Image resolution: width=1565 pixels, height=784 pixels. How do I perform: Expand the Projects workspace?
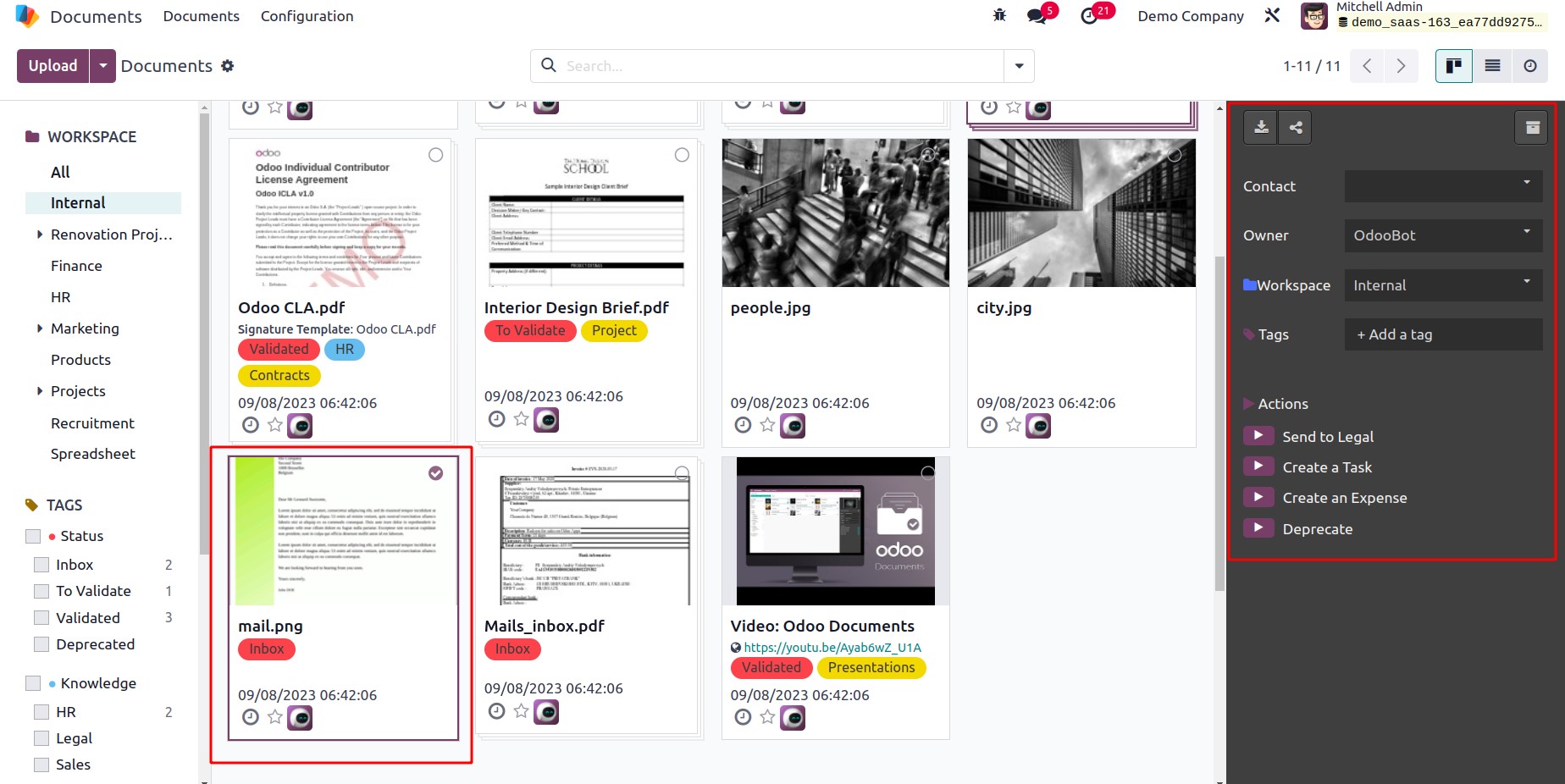(39, 391)
